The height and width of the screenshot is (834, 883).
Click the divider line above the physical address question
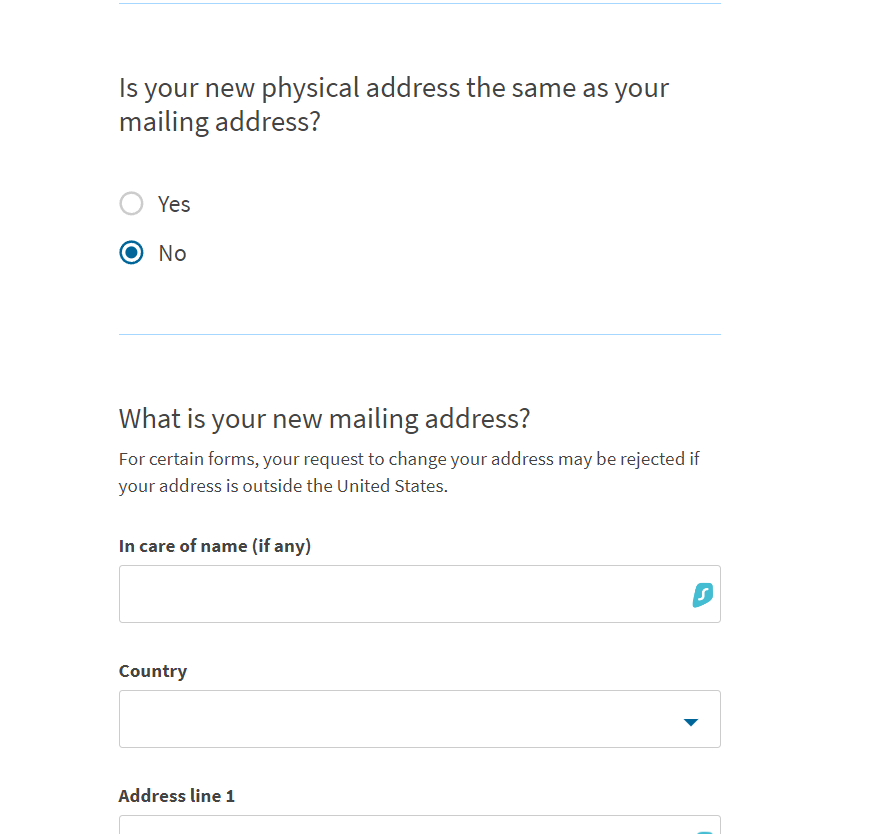(x=420, y=3)
